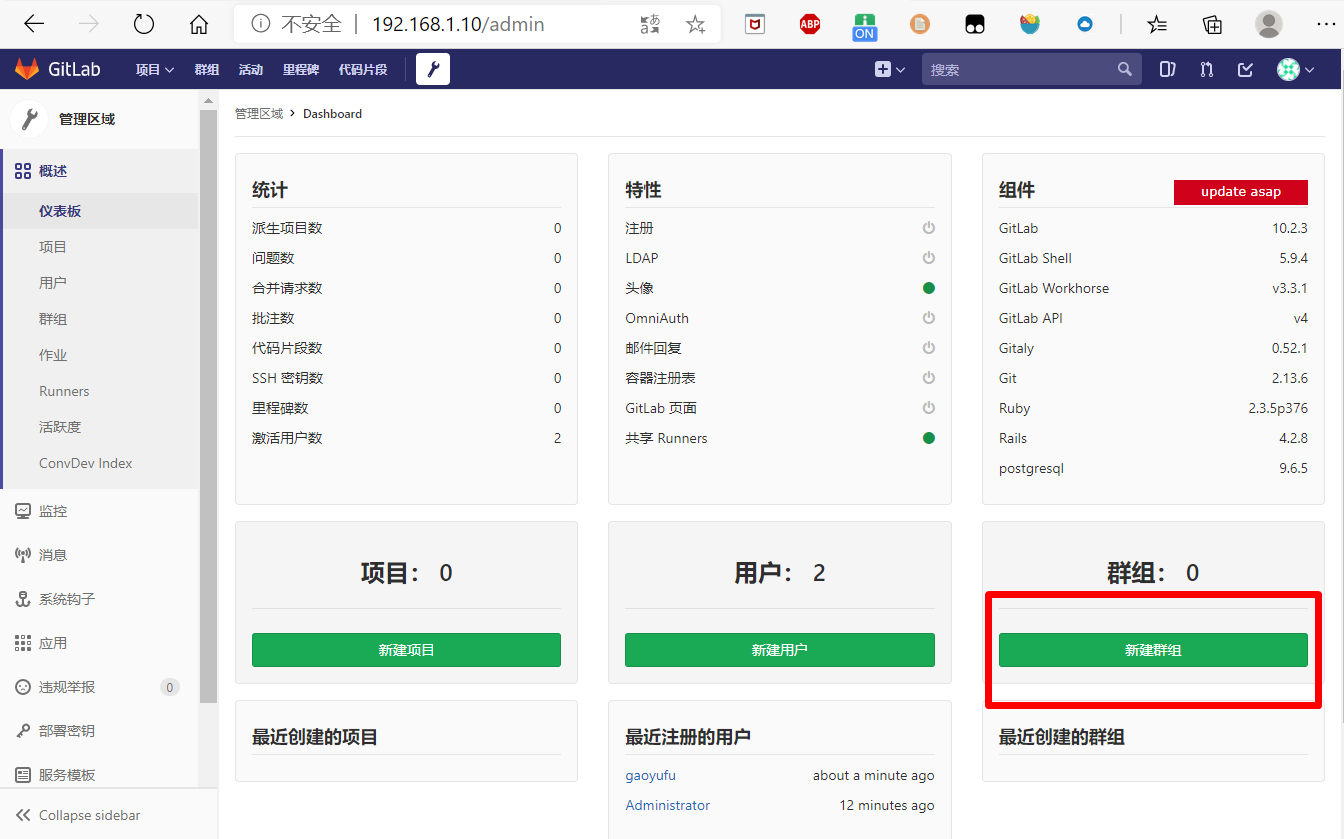Select the 部署密钥 key icon in sidebar
This screenshot has width=1344, height=839.
23,731
